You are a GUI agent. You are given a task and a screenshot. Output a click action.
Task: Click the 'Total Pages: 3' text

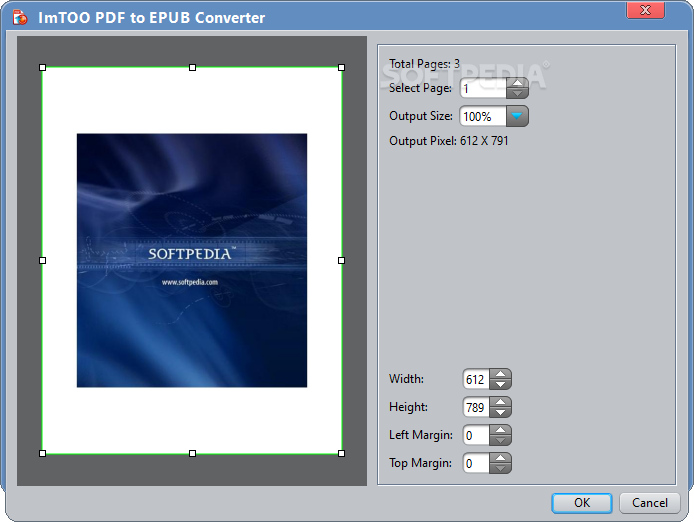coord(424,64)
